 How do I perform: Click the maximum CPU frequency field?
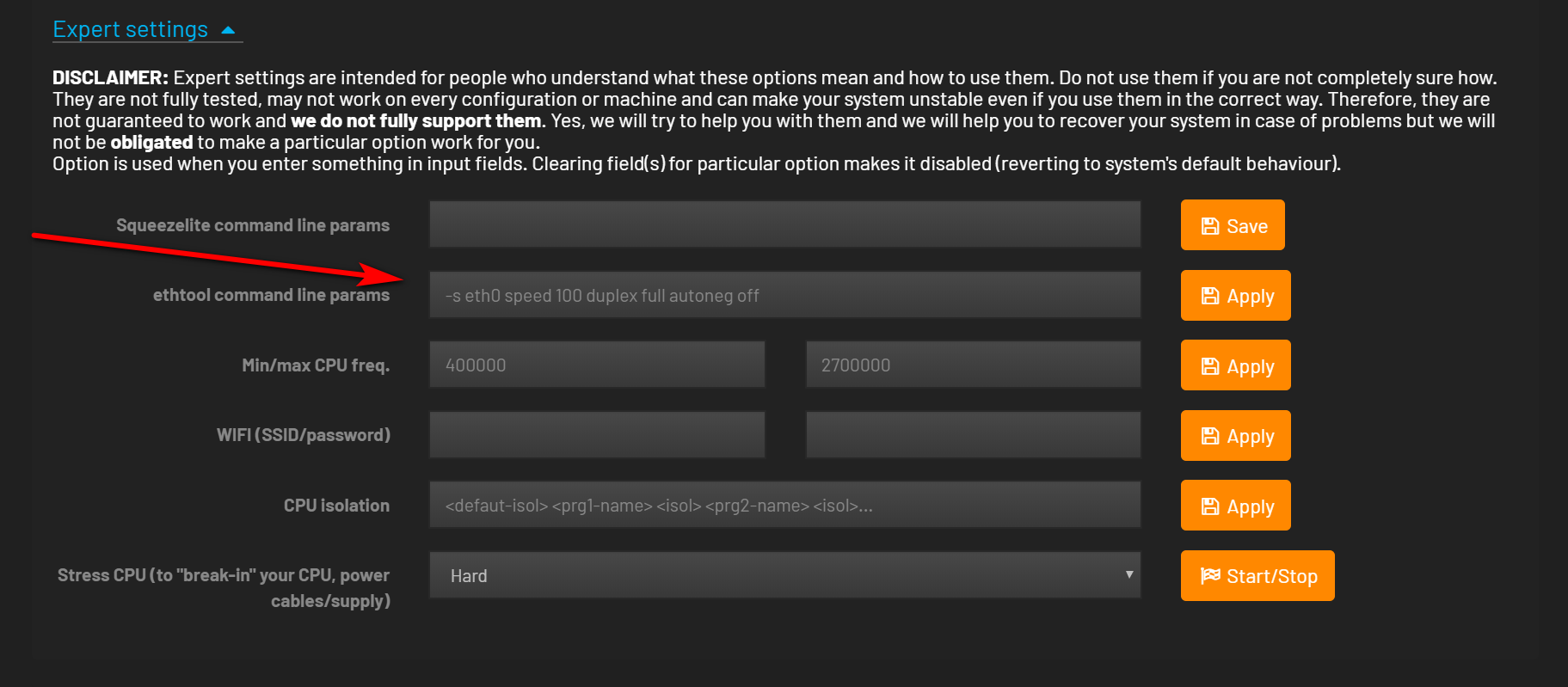click(x=974, y=365)
